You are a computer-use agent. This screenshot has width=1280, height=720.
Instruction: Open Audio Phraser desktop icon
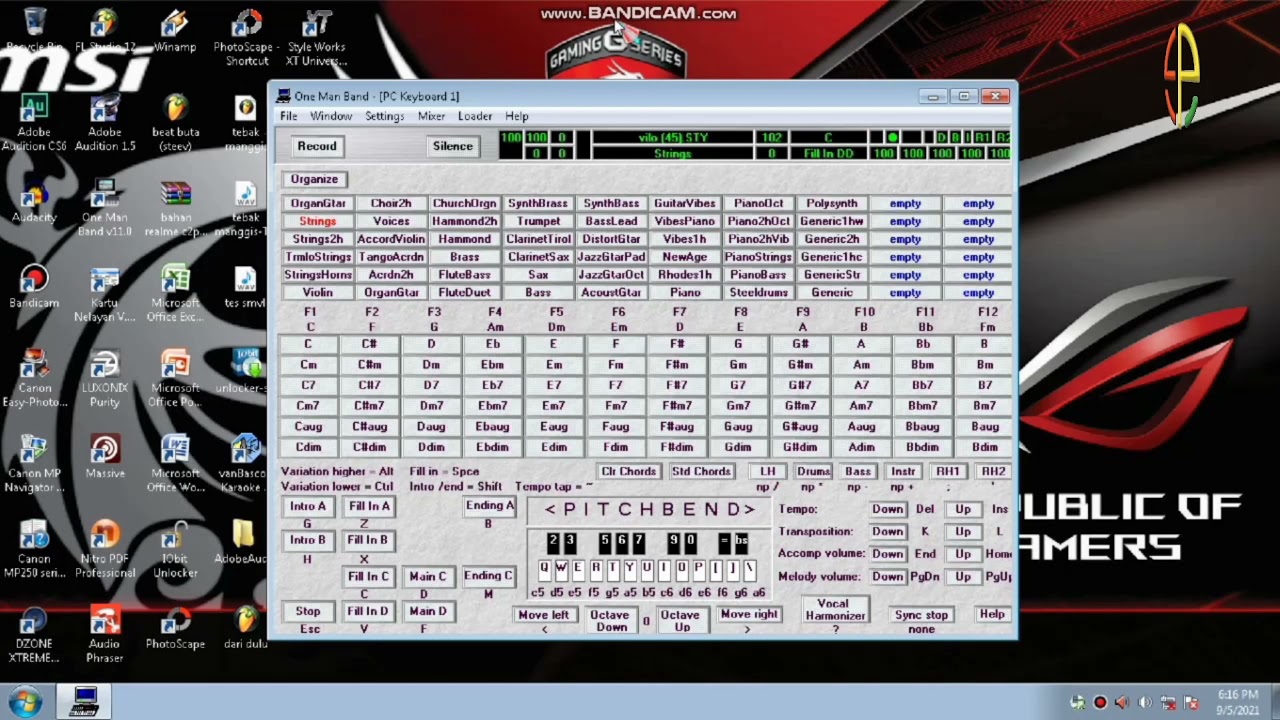105,633
